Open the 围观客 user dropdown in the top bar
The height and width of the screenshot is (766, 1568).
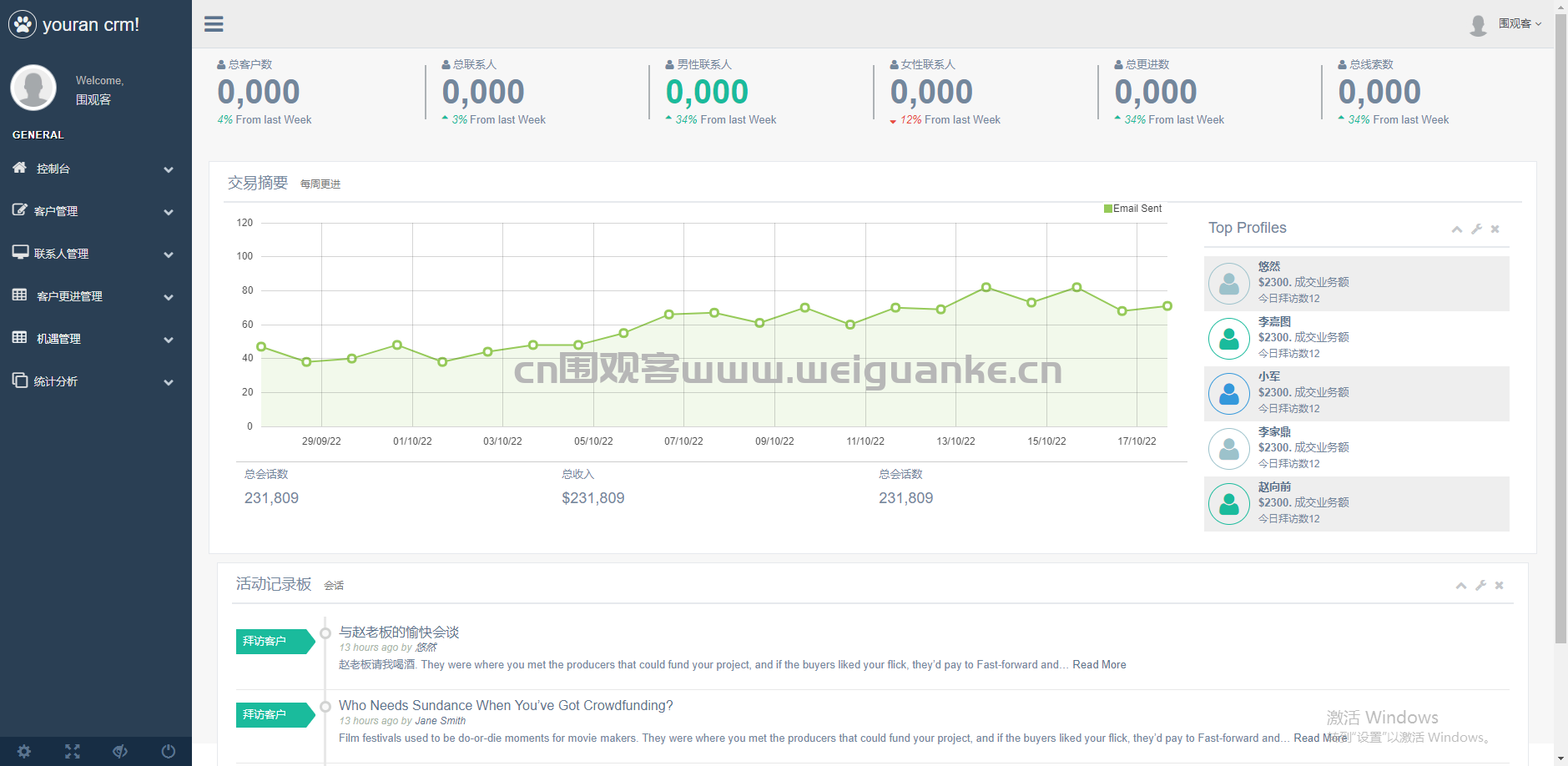click(x=1520, y=23)
